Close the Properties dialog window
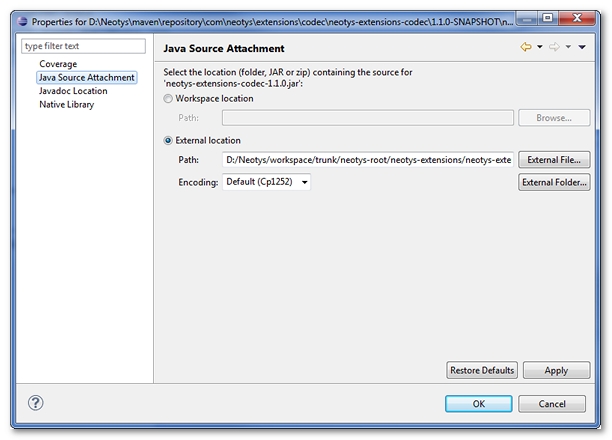Screen dimensions: 612x440 pos(577,18)
